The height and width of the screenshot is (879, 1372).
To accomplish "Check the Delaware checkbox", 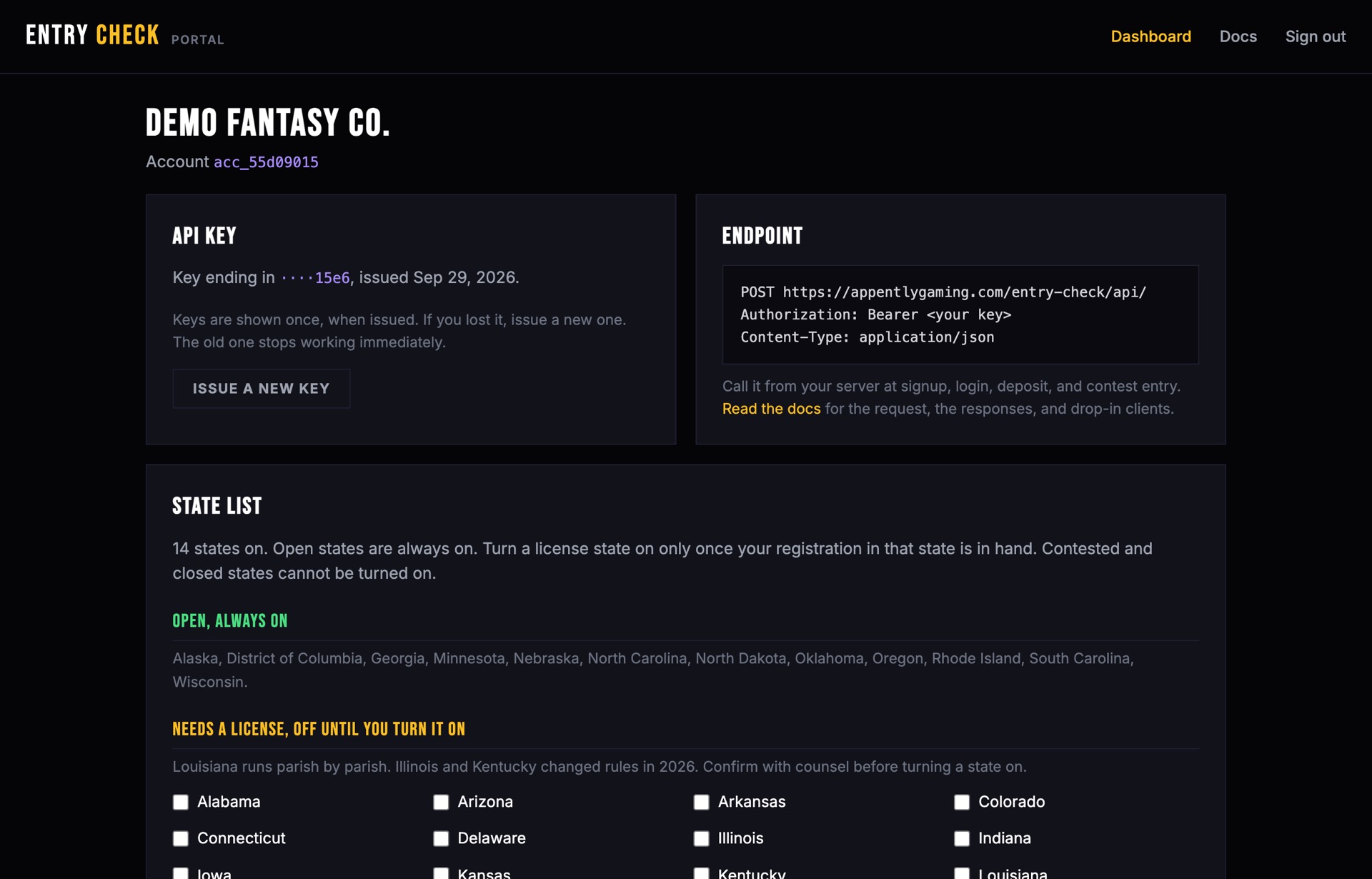I will [441, 839].
